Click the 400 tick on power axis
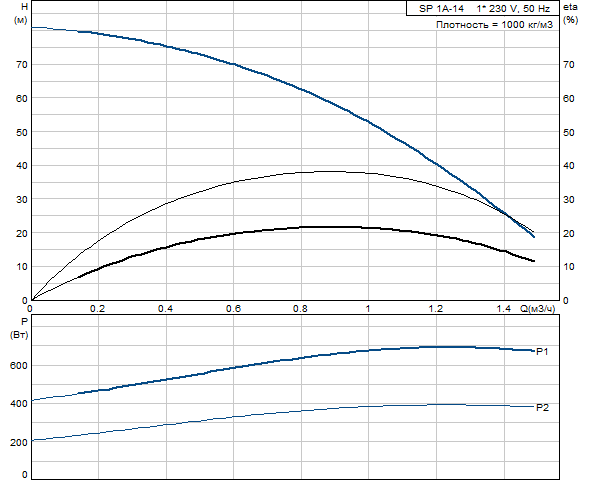This screenshot has width=592, height=480. pyautogui.click(x=19, y=404)
